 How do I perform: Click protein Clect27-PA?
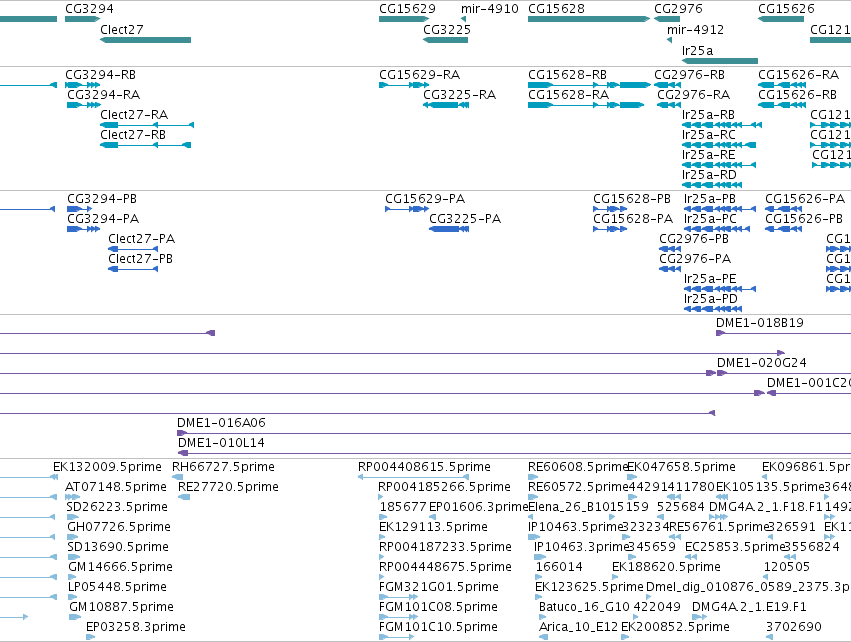pyautogui.click(x=142, y=239)
